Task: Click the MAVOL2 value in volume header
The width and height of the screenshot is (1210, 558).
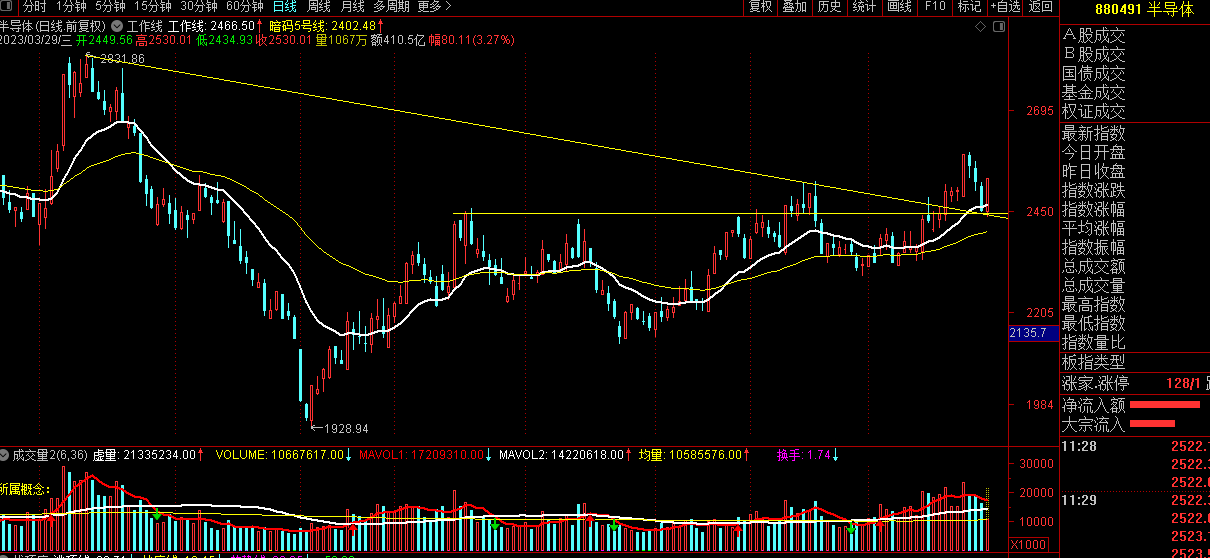Action: tap(560, 455)
